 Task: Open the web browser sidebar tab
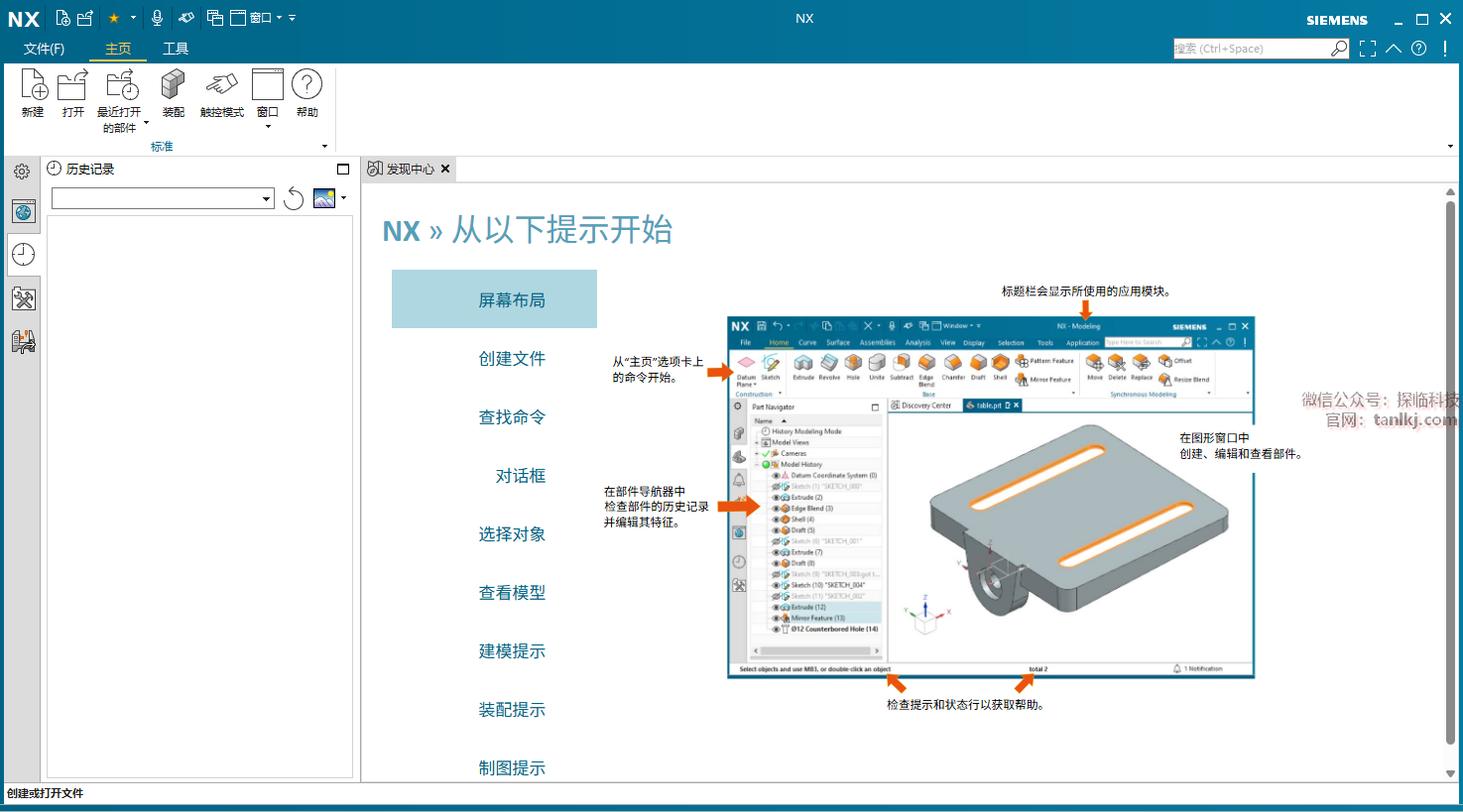coord(23,211)
